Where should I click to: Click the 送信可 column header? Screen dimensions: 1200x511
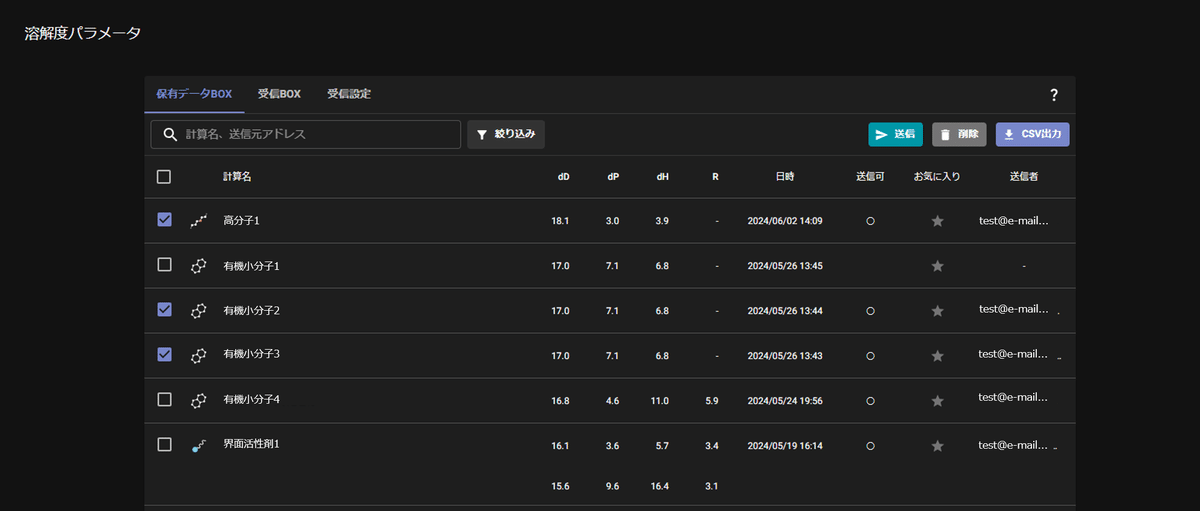click(x=871, y=177)
